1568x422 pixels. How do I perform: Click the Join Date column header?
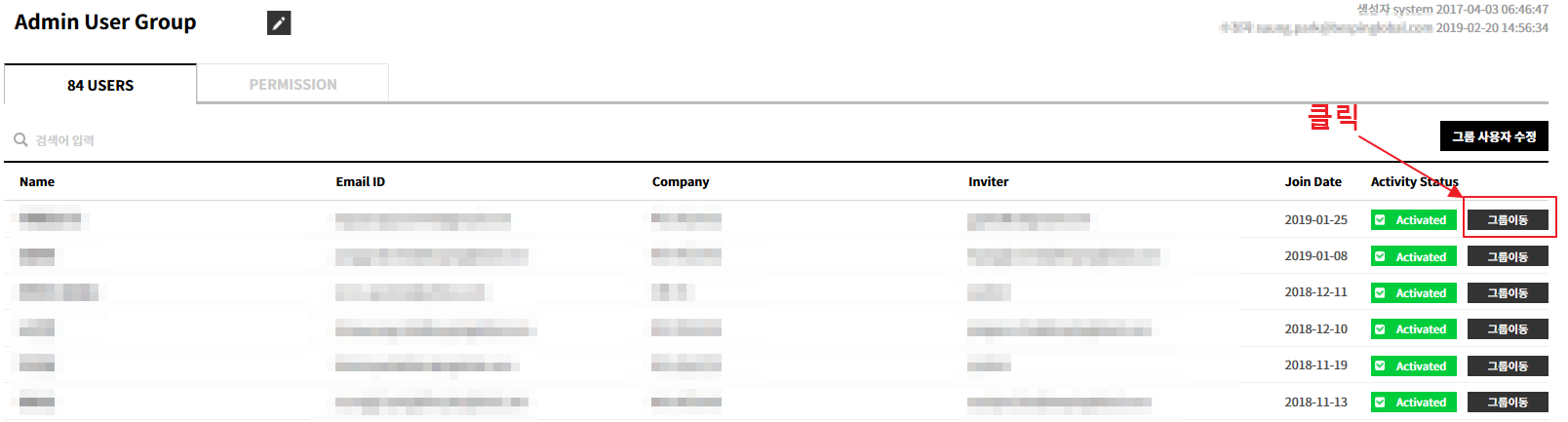[1313, 182]
